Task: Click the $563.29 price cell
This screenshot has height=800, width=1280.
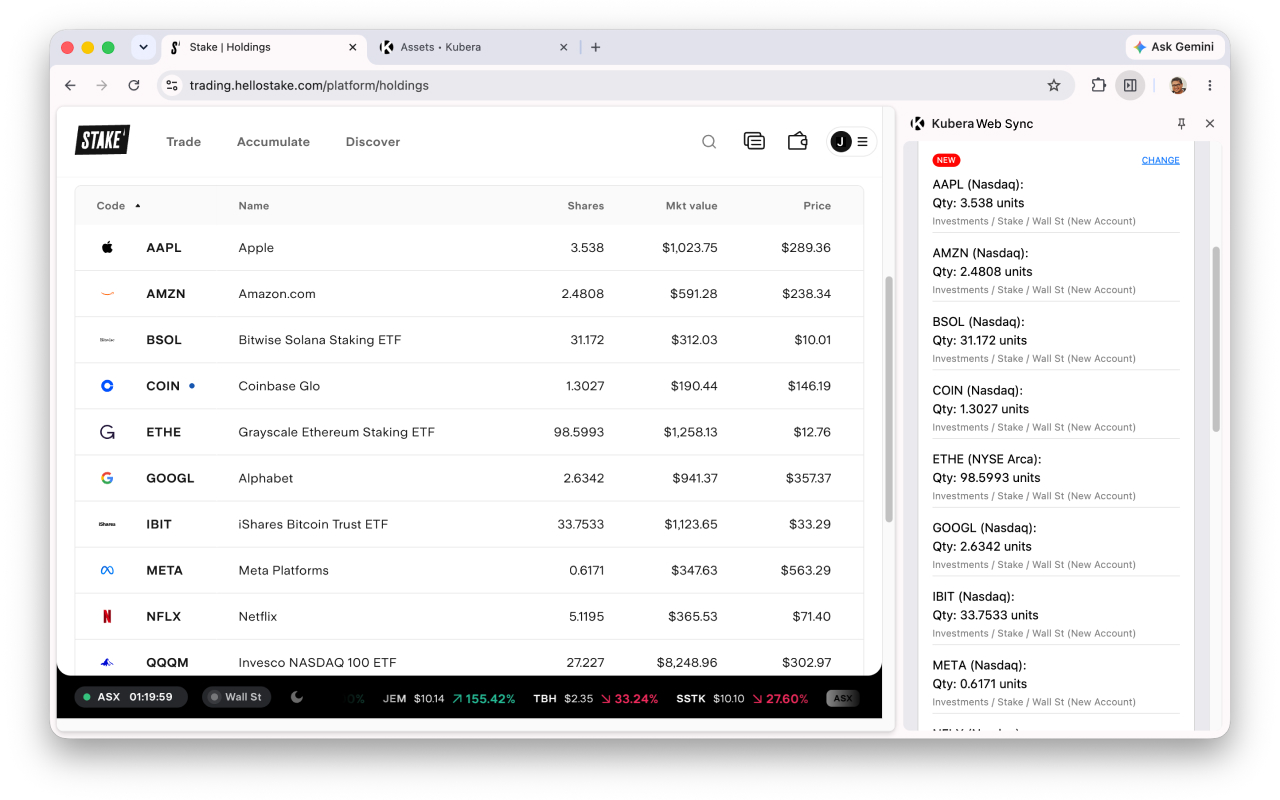Action: [806, 570]
